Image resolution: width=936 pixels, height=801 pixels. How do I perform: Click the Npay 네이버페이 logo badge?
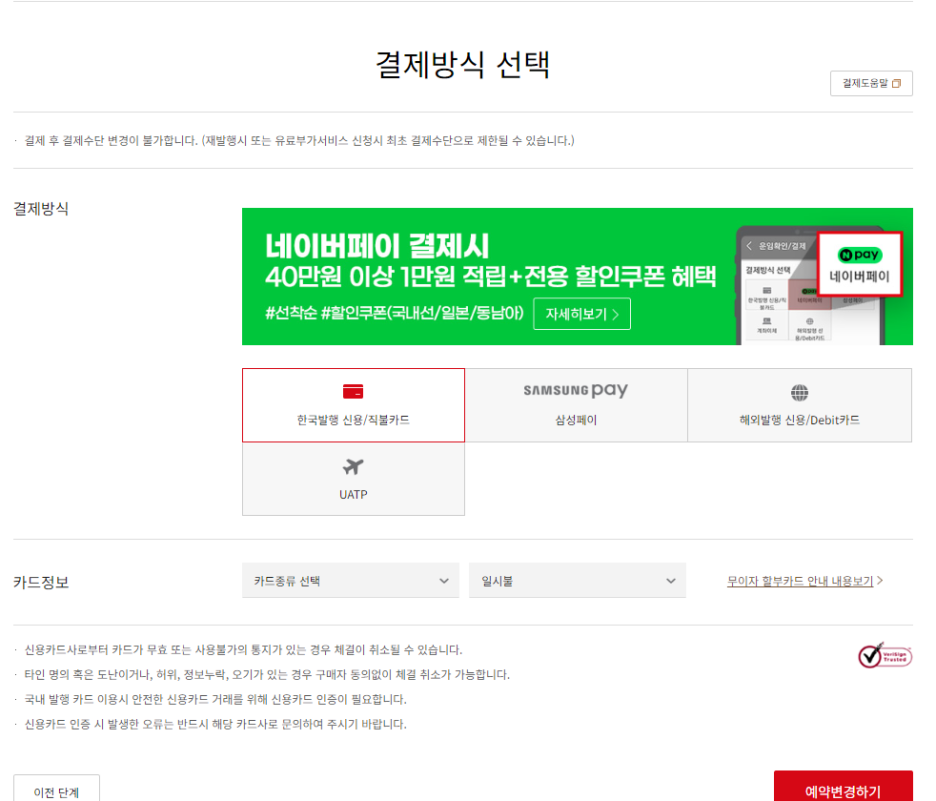[860, 264]
